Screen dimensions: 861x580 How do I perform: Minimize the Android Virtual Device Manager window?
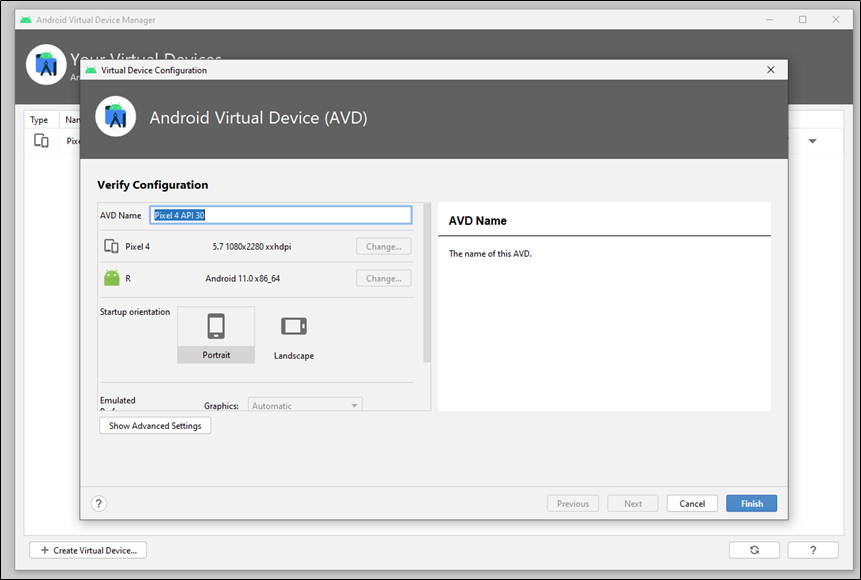(769, 19)
